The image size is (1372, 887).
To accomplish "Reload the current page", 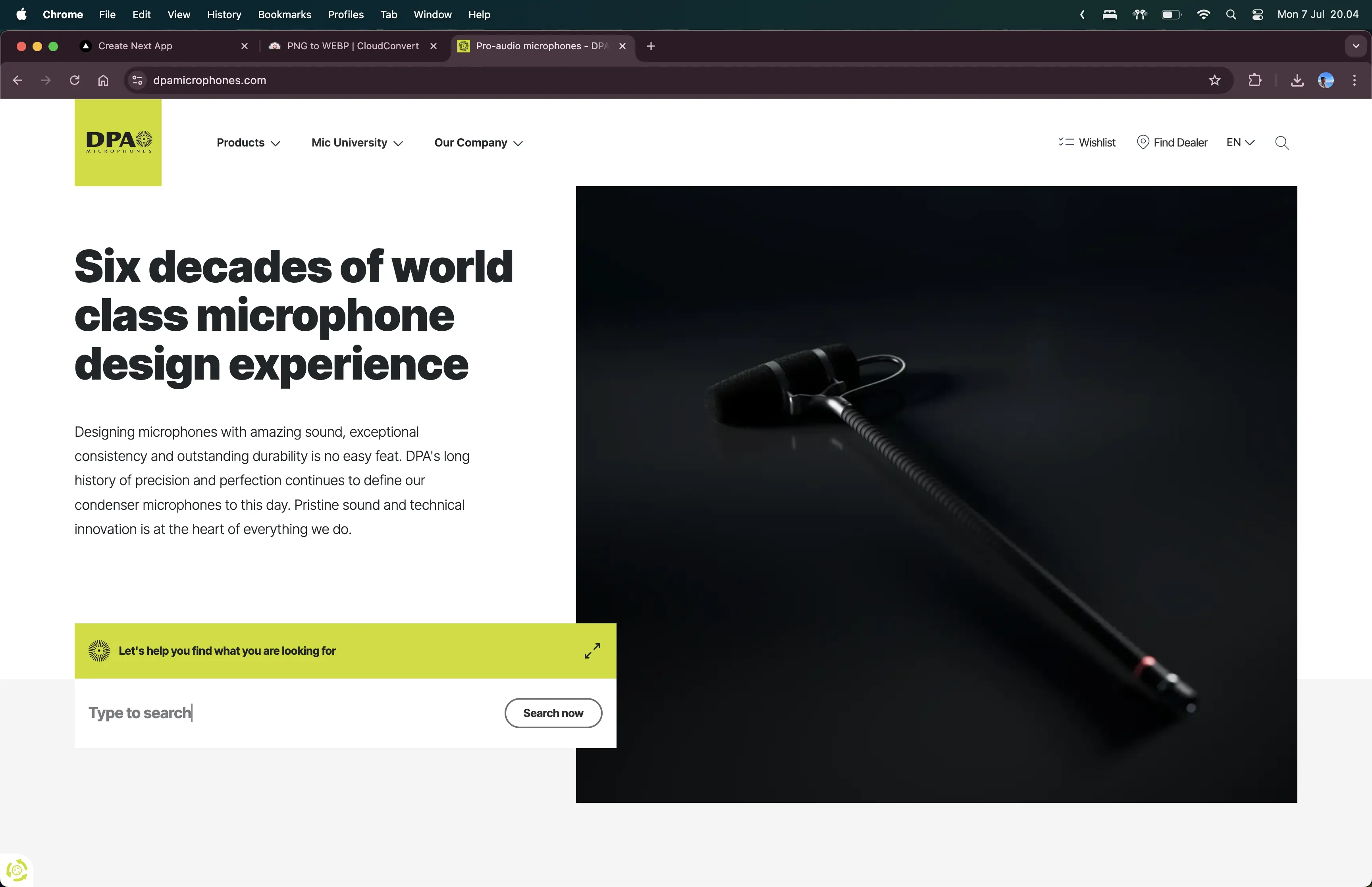I will pos(74,80).
